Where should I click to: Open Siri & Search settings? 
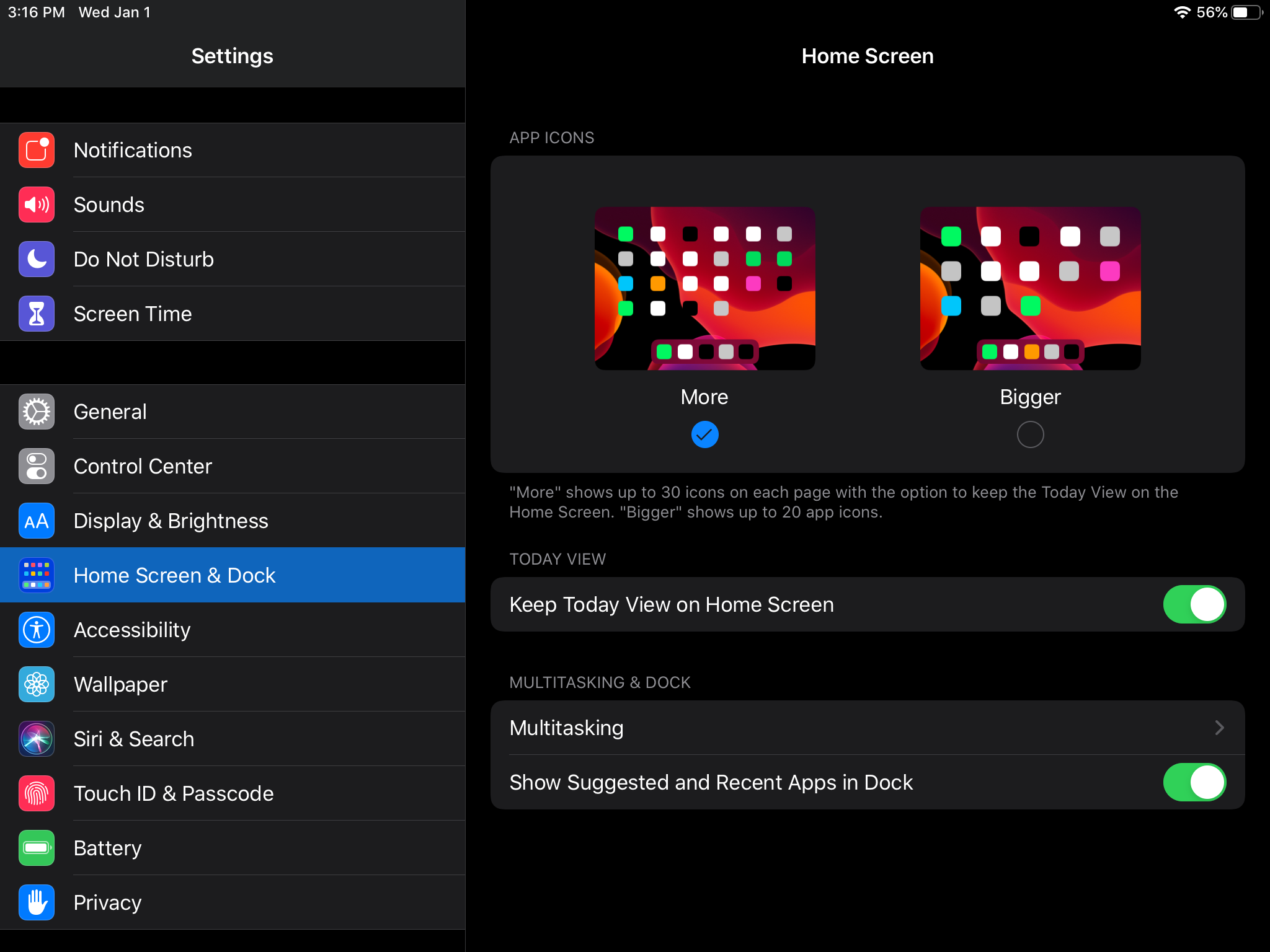click(x=134, y=739)
